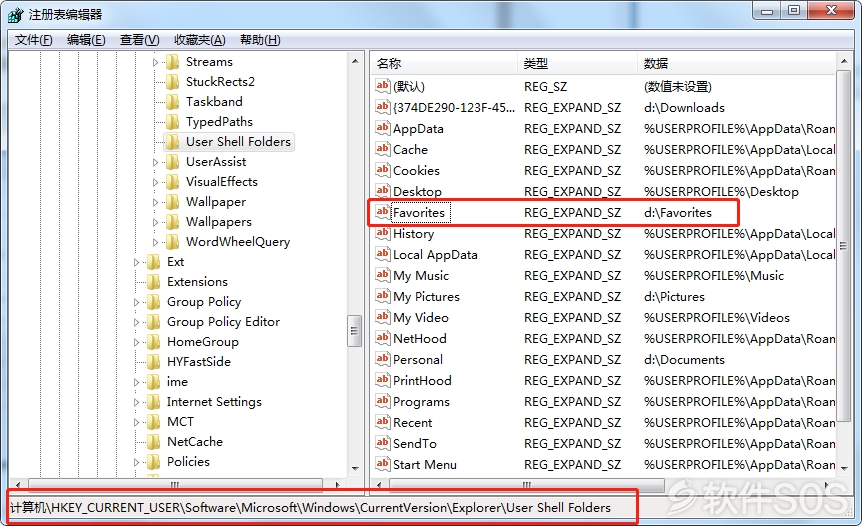Click the string icon beside Personal
This screenshot has height=526, width=862.
pos(383,359)
